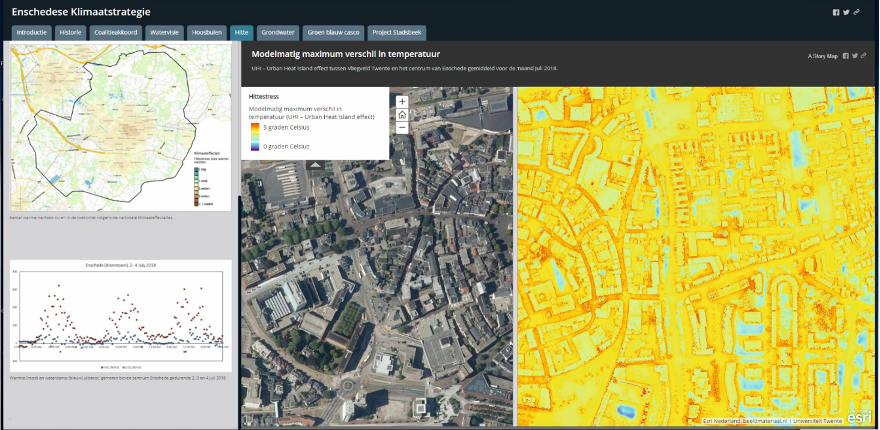Screen dimensions: 880x430
Task: Zoom out on the map
Action: (x=402, y=127)
